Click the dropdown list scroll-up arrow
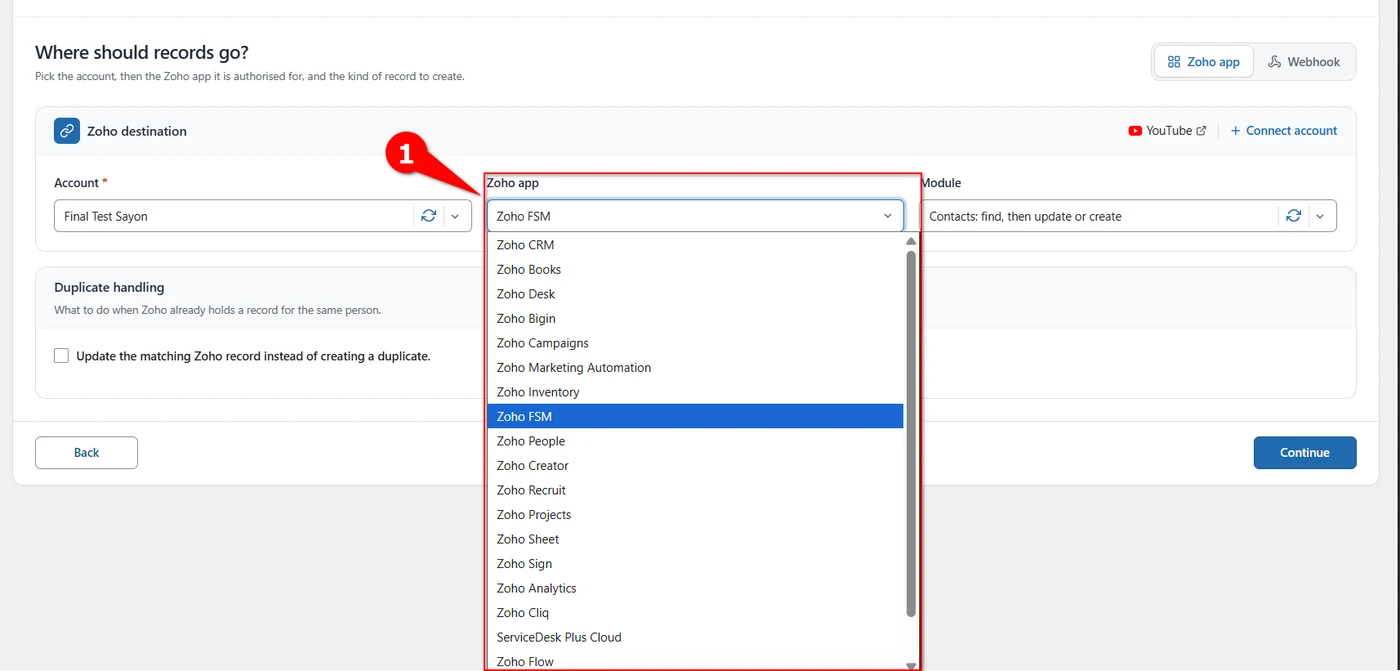The image size is (1400, 671). coord(911,241)
